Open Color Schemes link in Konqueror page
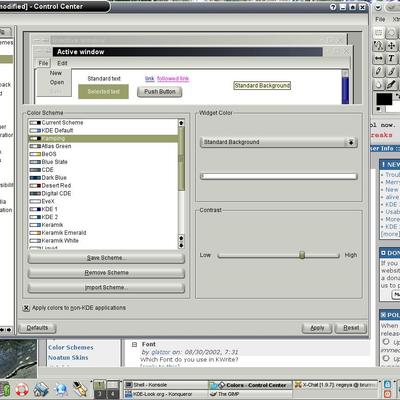The image size is (400, 400). tap(71, 347)
